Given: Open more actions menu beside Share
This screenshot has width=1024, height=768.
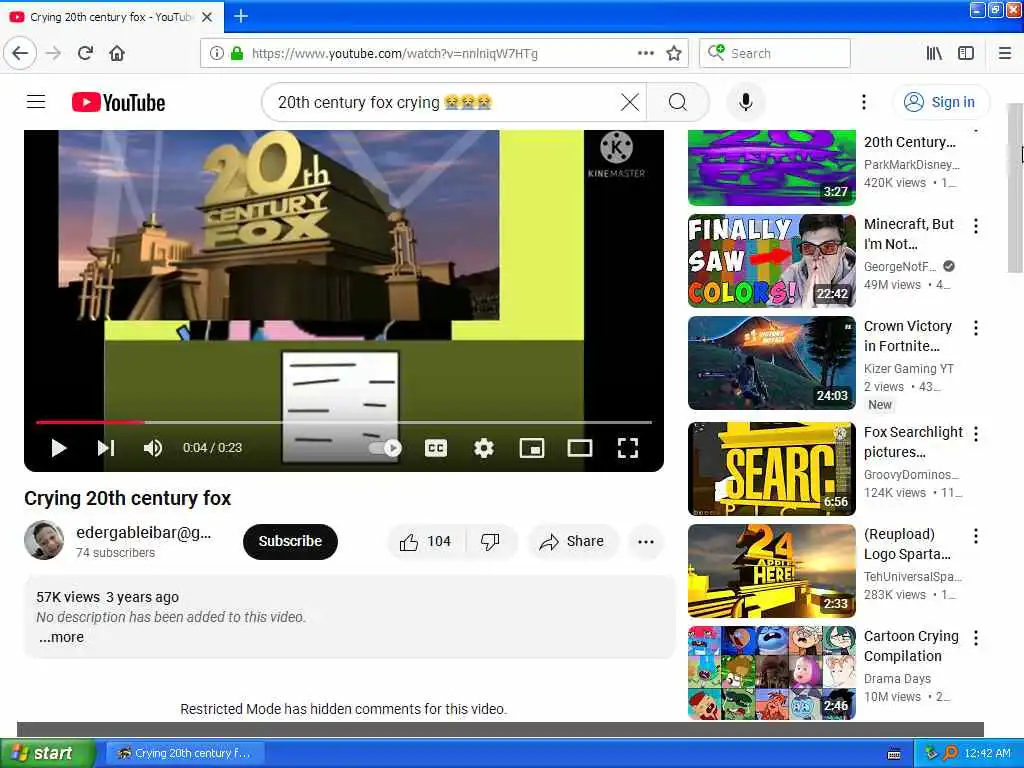Looking at the screenshot, I should click(x=646, y=541).
